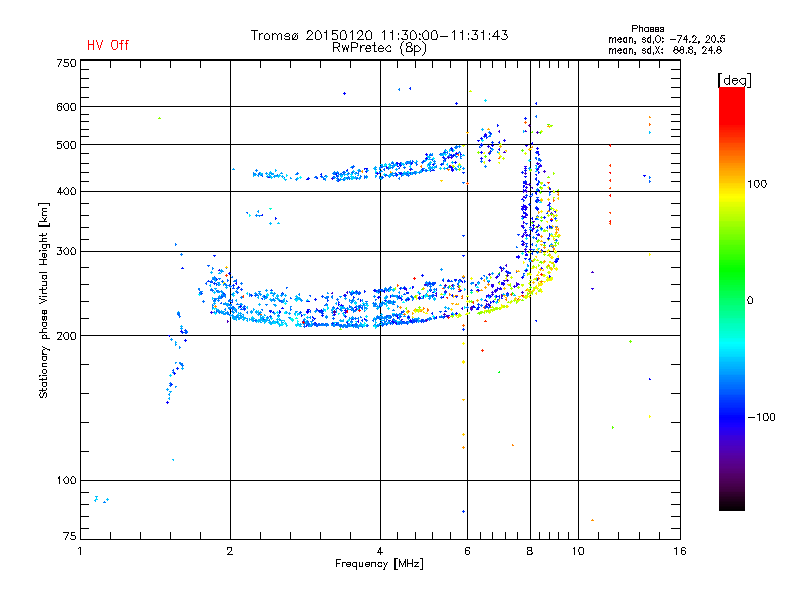Click the x-axis tick label "1"

[x=80, y=551]
